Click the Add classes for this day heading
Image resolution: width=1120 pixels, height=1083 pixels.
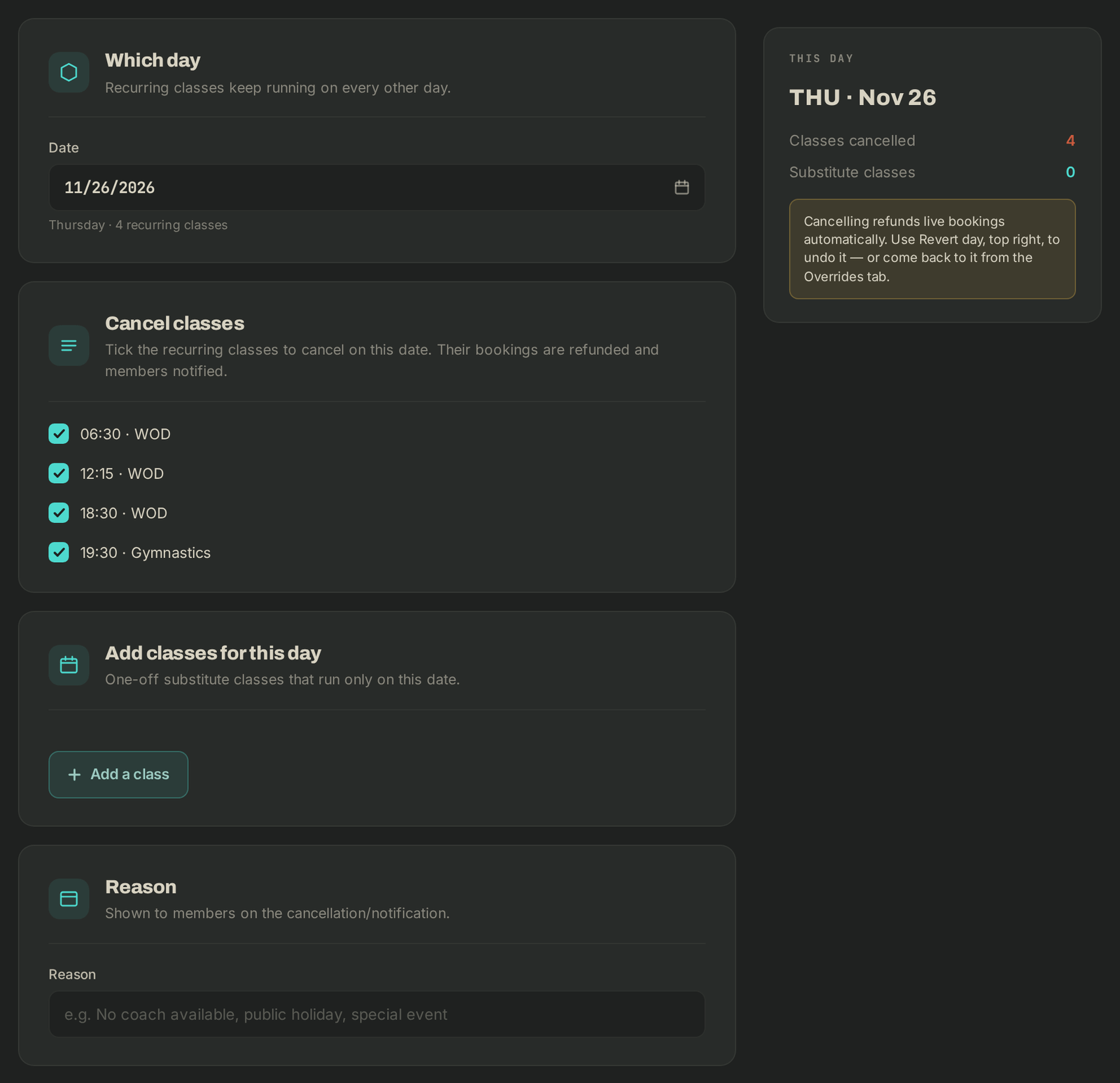click(213, 653)
